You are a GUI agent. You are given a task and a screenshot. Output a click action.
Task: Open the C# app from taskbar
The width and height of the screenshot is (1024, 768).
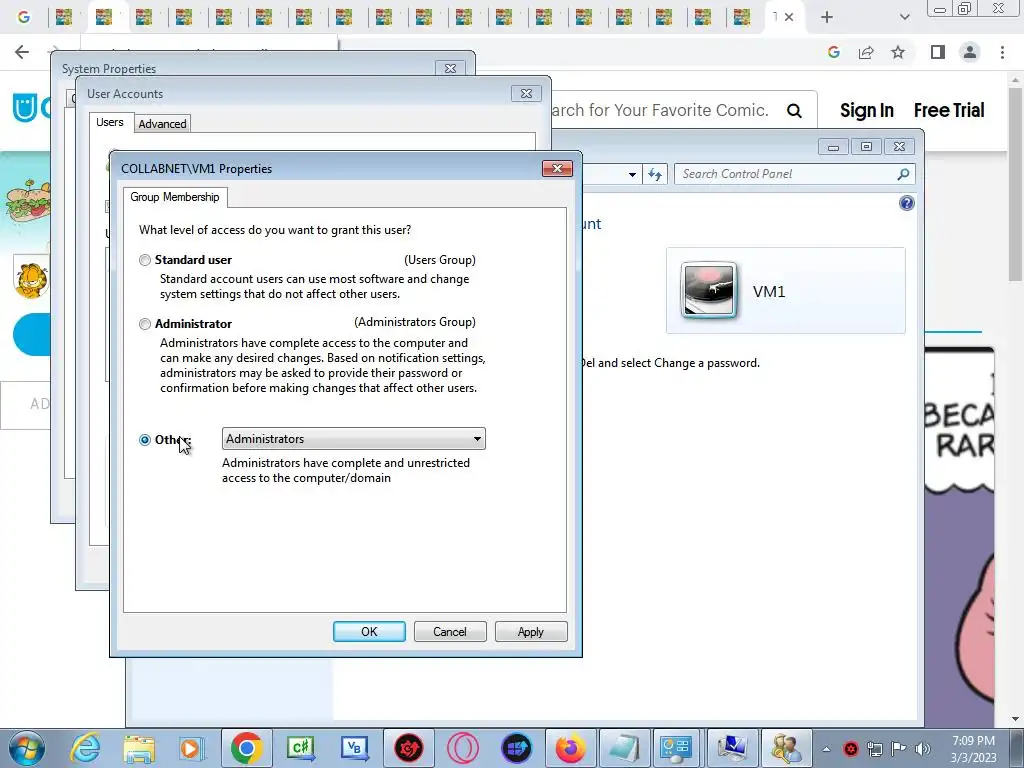click(x=300, y=748)
